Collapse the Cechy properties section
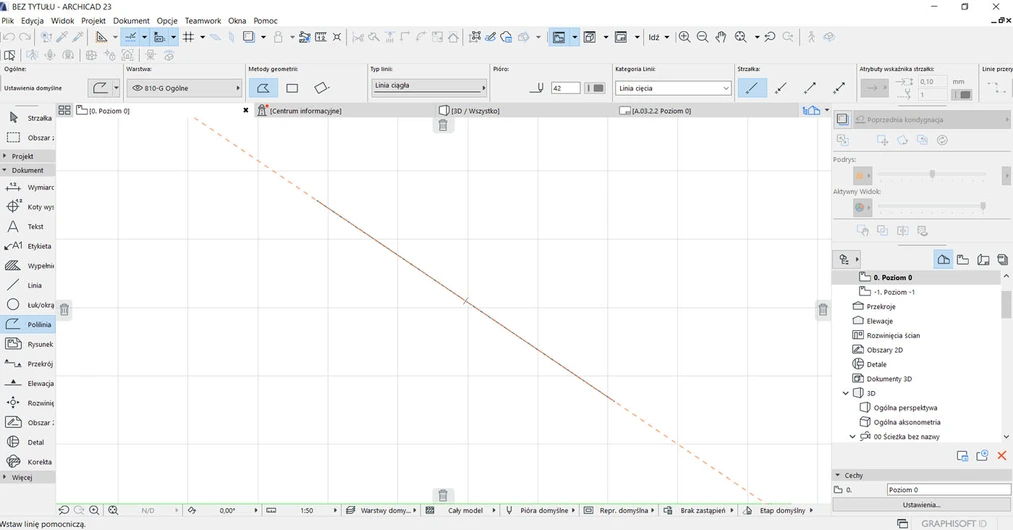 click(x=838, y=475)
